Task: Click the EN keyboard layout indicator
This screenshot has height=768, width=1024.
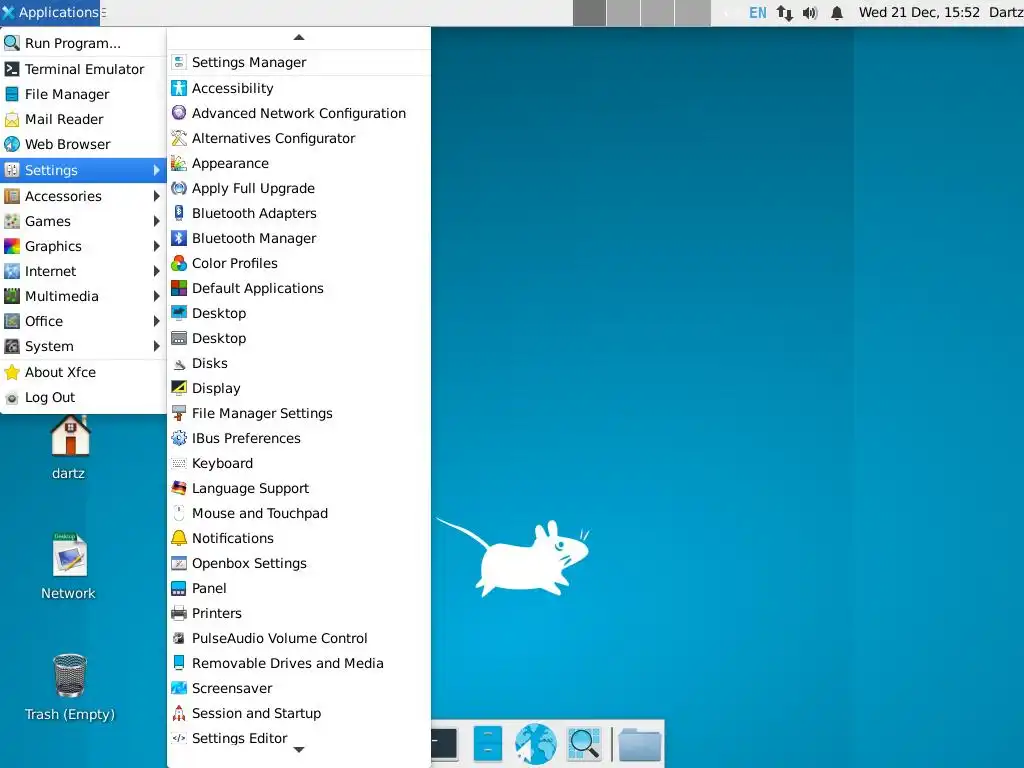Action: 758,12
